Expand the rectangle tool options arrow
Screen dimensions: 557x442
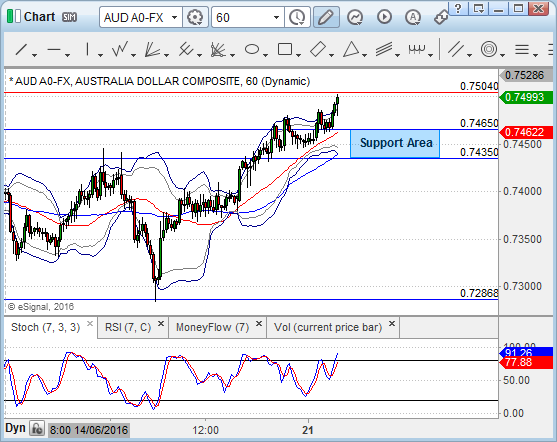tap(298, 55)
